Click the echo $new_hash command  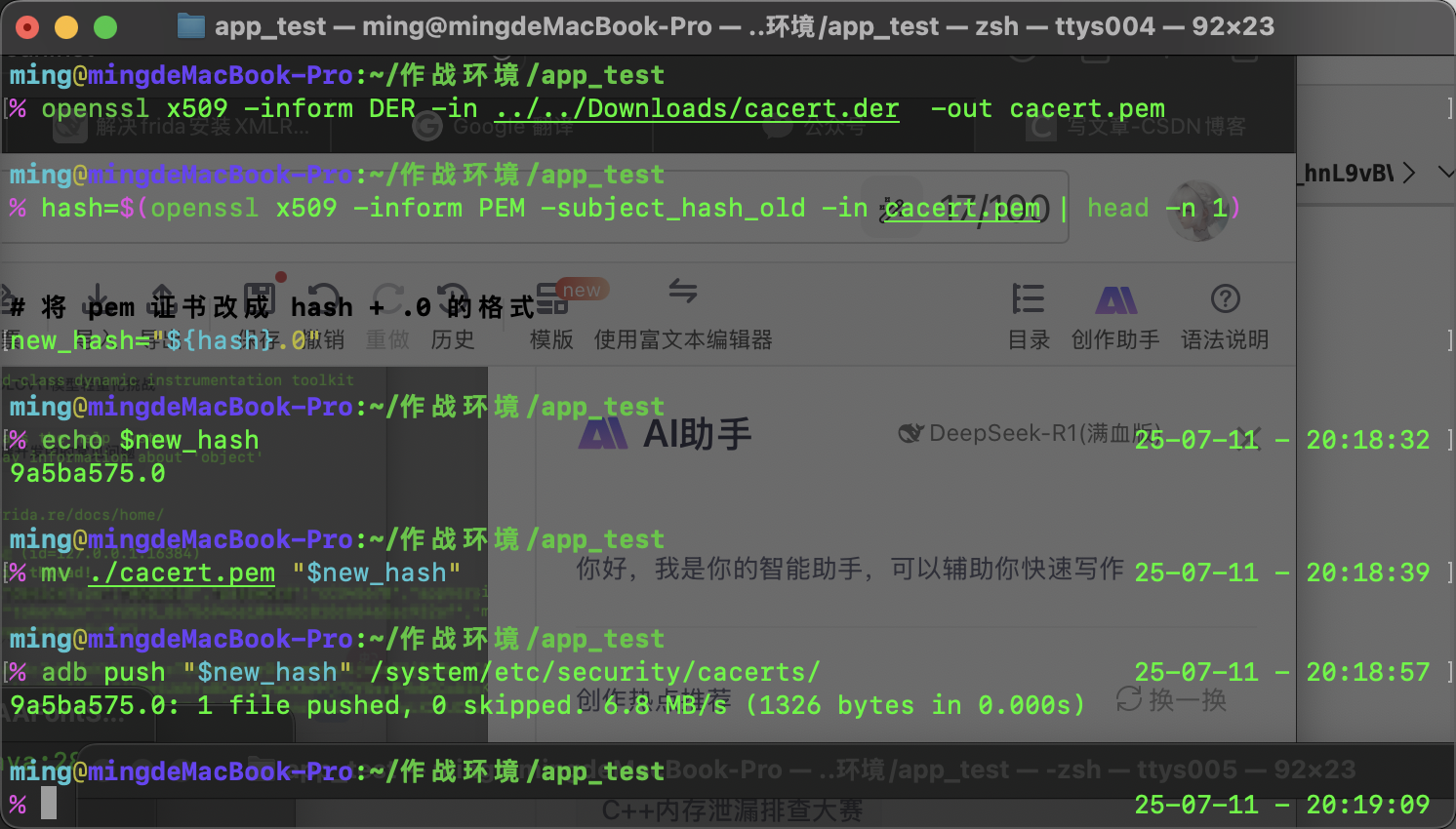click(x=150, y=440)
